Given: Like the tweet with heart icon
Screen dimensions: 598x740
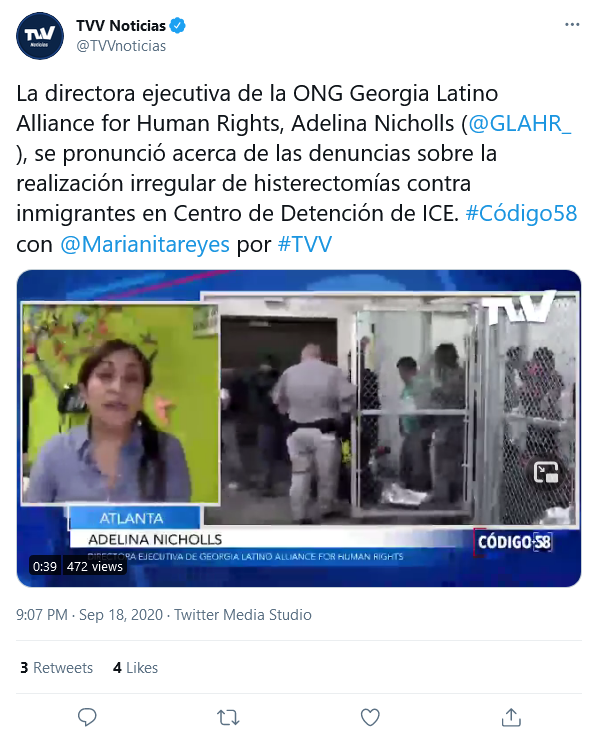Looking at the screenshot, I should [x=370, y=717].
